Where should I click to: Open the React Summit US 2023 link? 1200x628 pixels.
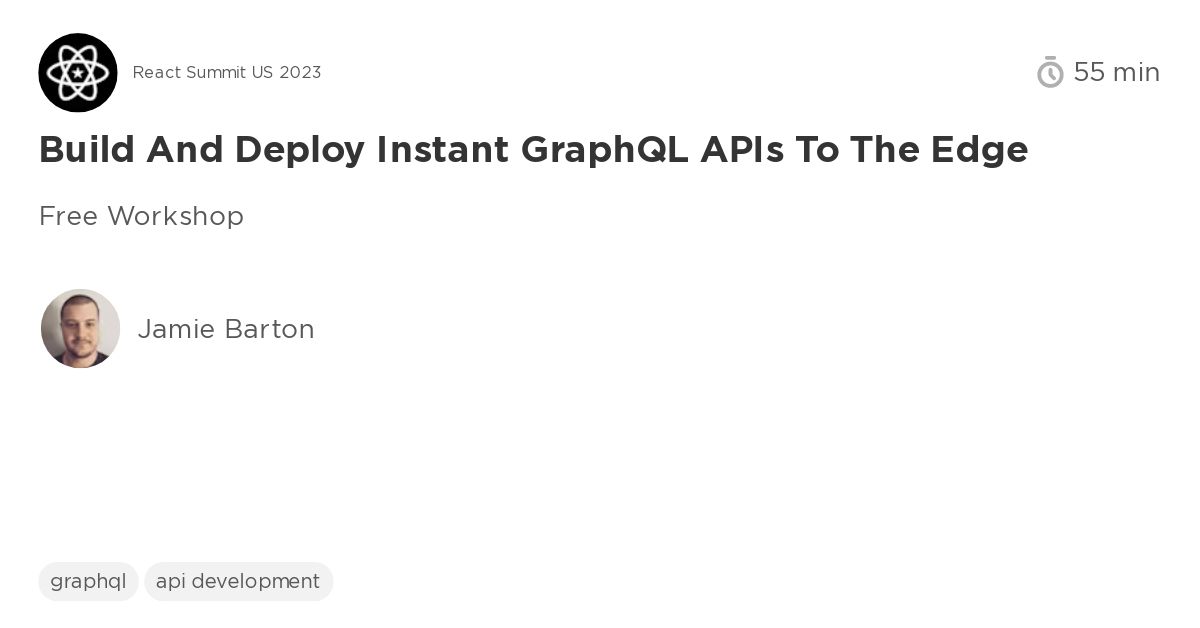(x=227, y=72)
